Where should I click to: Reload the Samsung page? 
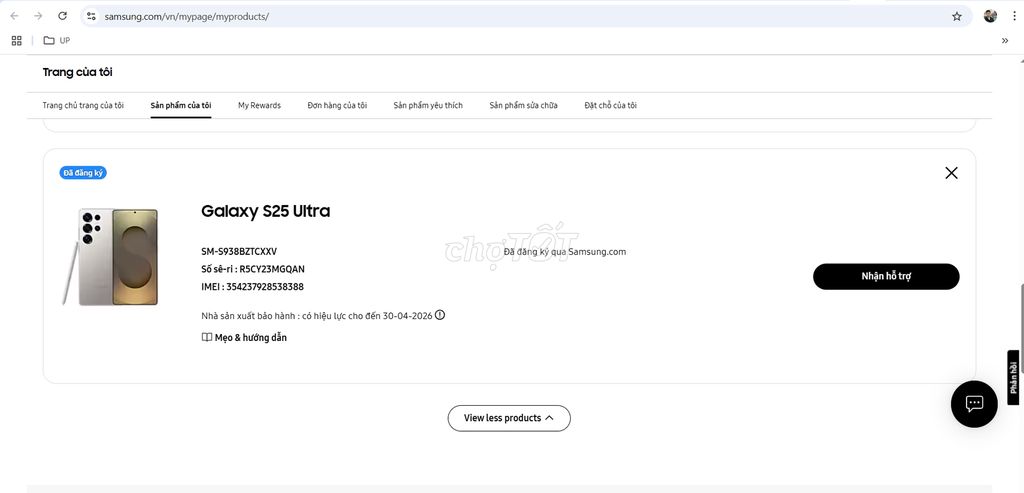pyautogui.click(x=62, y=16)
